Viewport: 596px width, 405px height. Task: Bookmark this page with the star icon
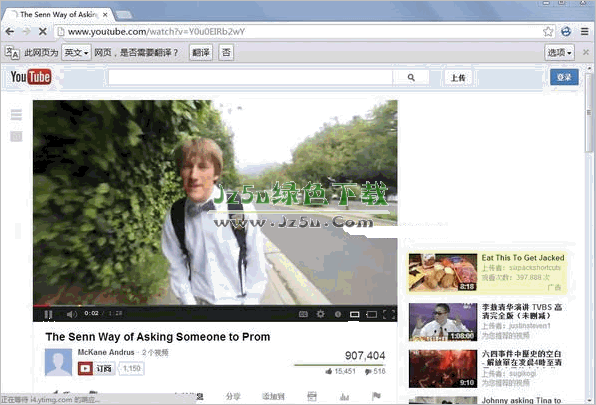click(548, 32)
